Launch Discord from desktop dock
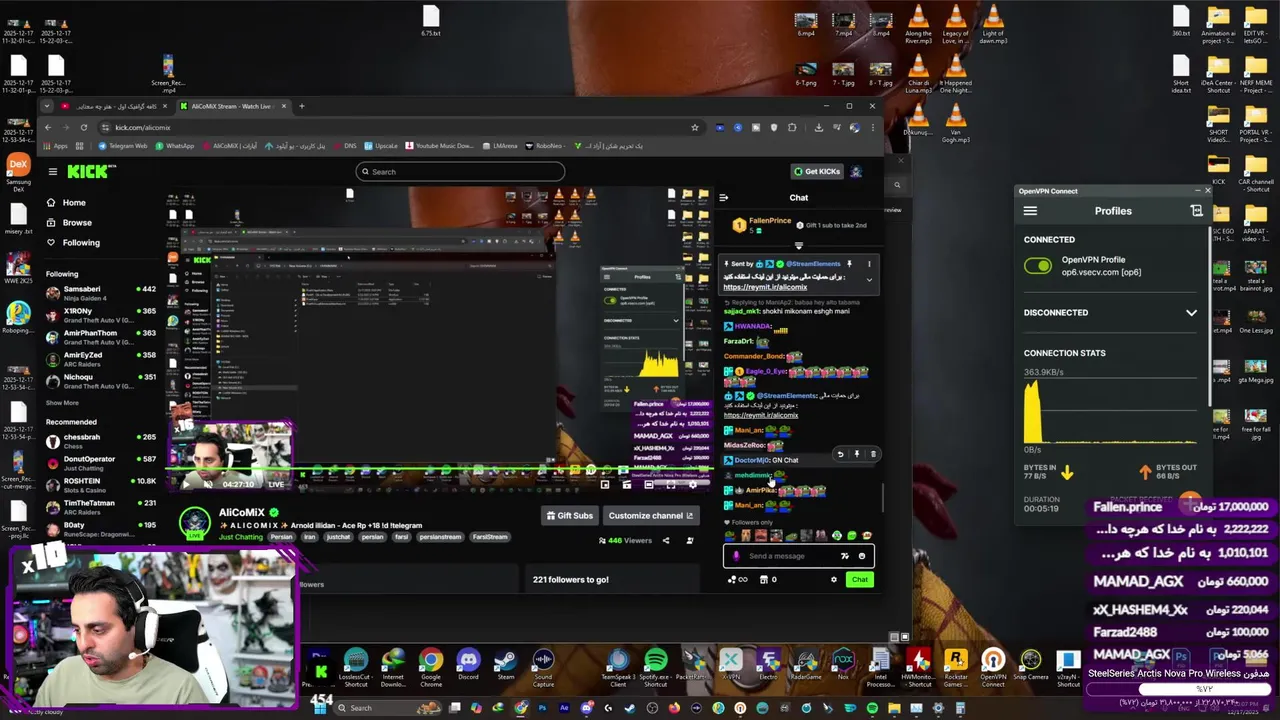1280x720 pixels. [x=468, y=665]
